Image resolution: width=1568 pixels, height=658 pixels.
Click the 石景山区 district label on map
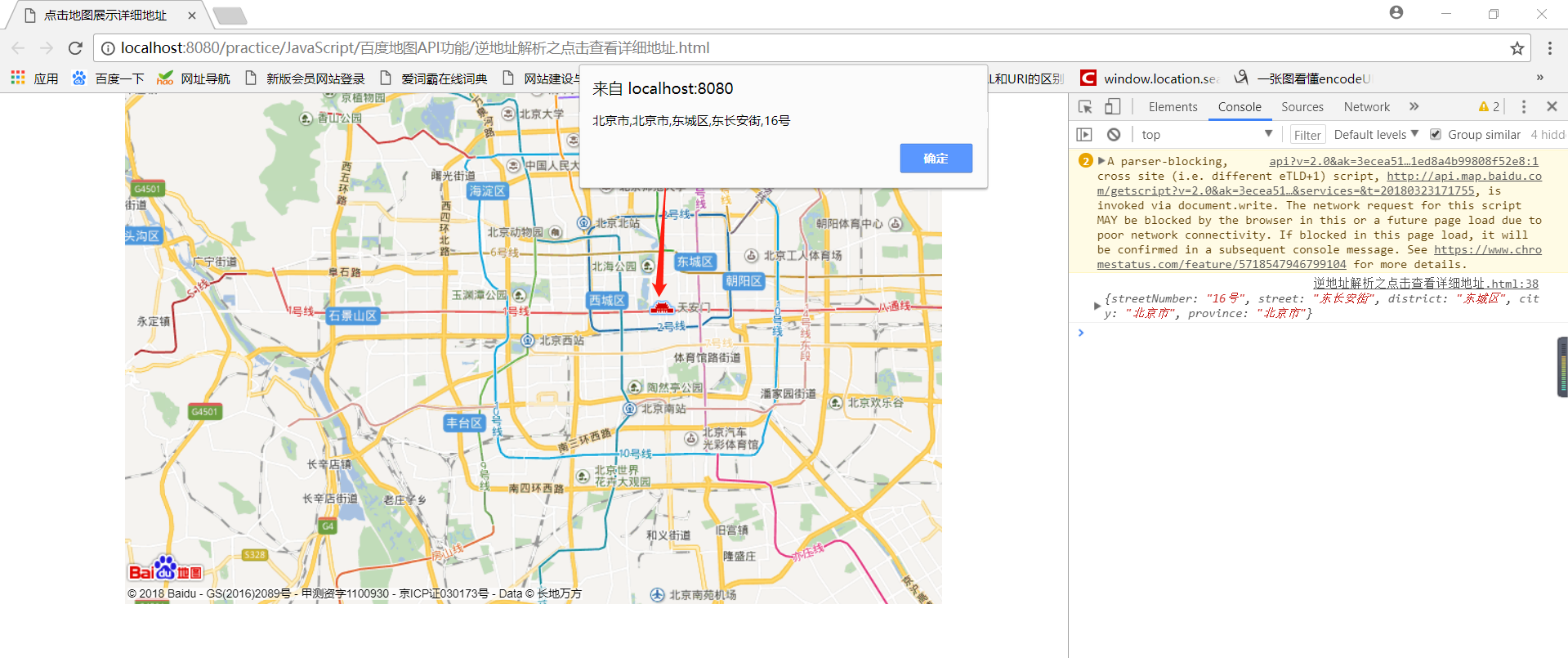(353, 316)
